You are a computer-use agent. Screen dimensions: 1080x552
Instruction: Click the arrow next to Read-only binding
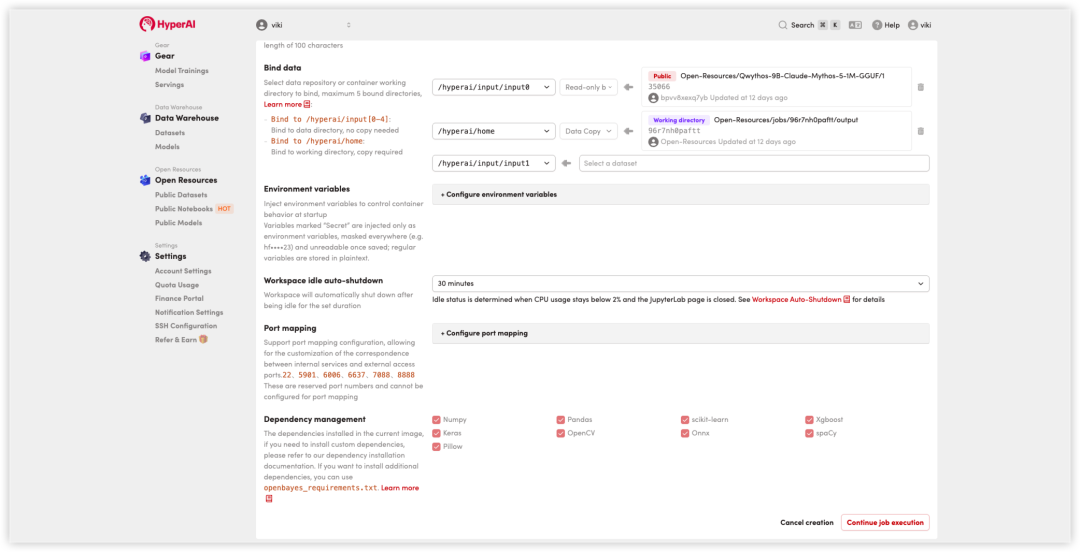click(x=628, y=88)
